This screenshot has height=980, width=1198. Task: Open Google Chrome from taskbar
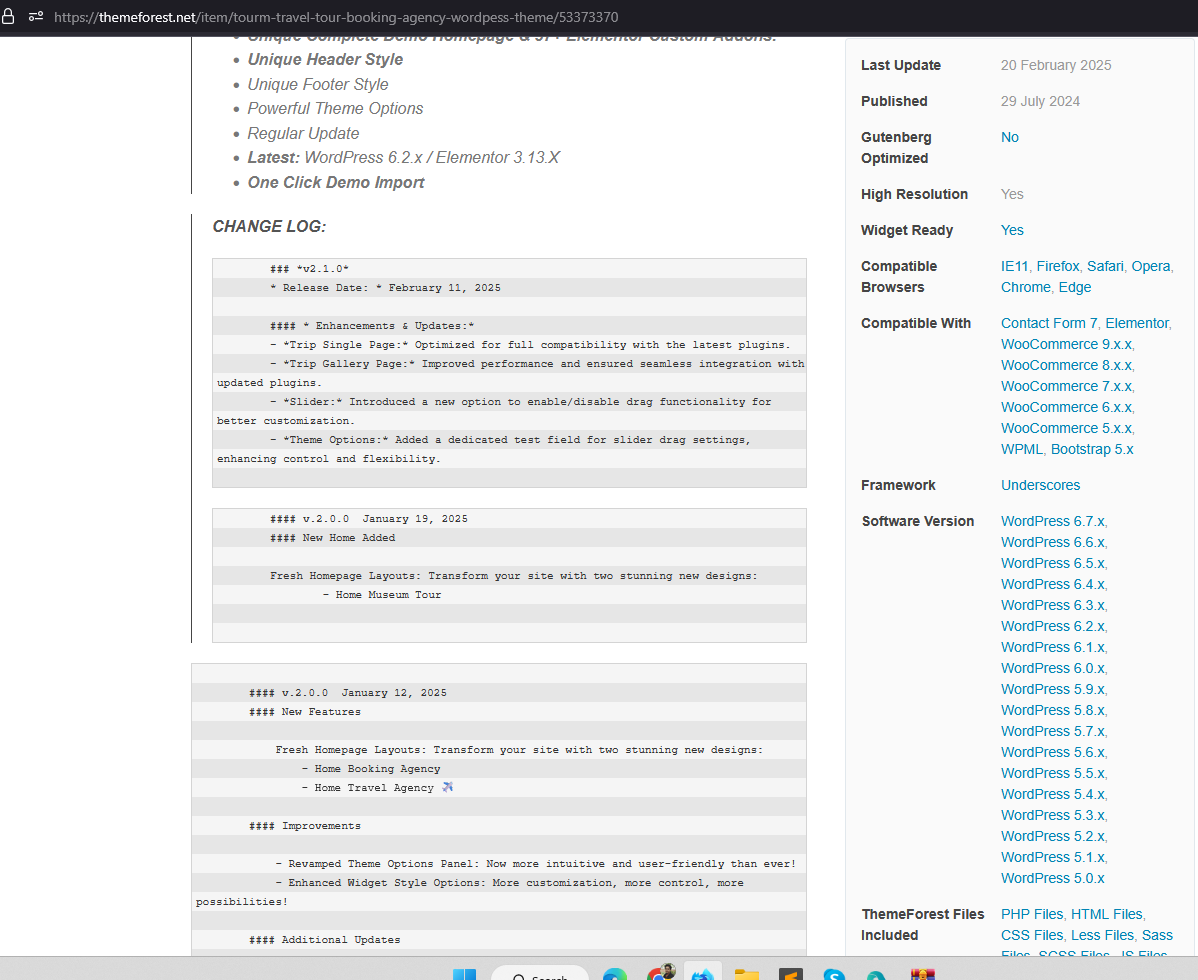pyautogui.click(x=659, y=973)
